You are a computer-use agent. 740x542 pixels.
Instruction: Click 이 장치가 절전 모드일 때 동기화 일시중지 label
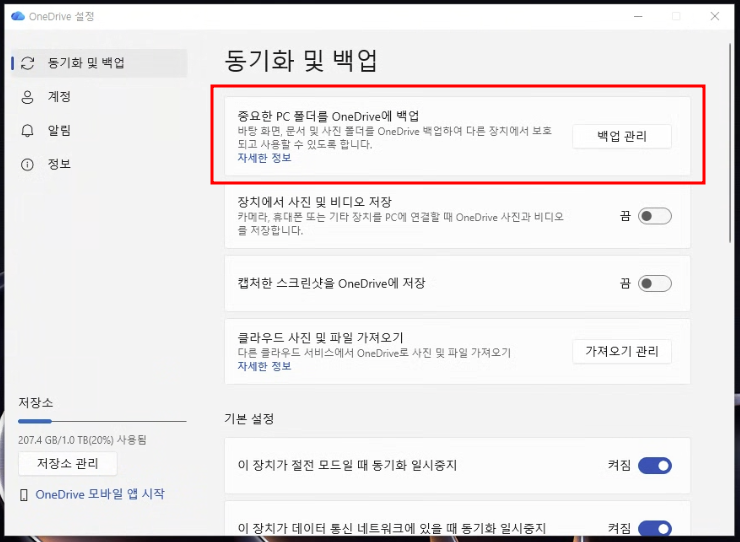(x=347, y=466)
